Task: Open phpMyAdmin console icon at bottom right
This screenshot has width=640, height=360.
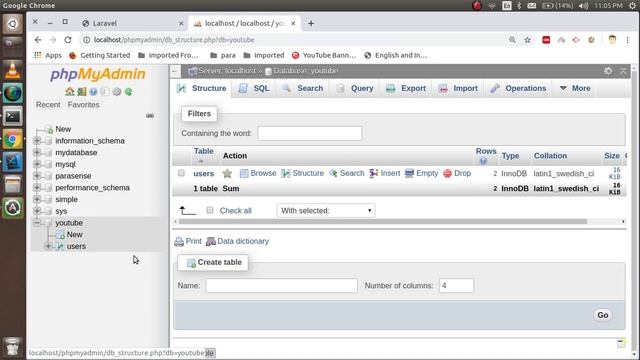Action: click(x=621, y=343)
